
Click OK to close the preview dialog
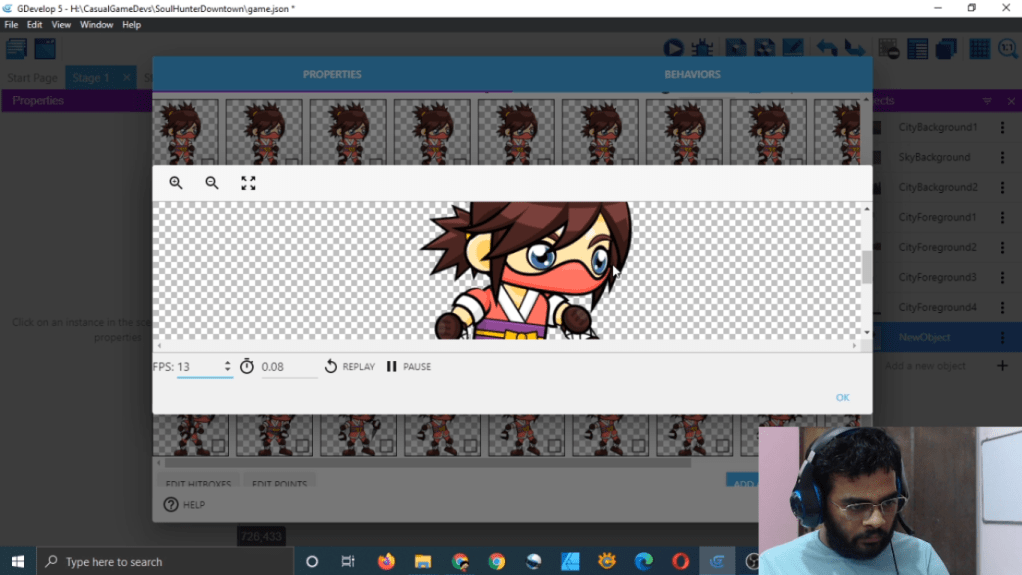coord(842,397)
